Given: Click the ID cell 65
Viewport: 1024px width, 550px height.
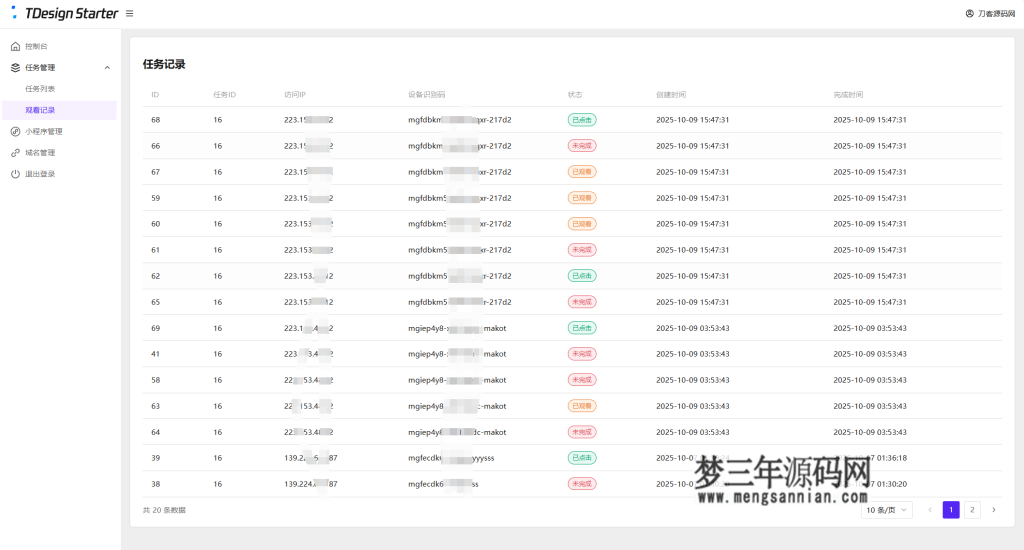Looking at the screenshot, I should tap(155, 302).
